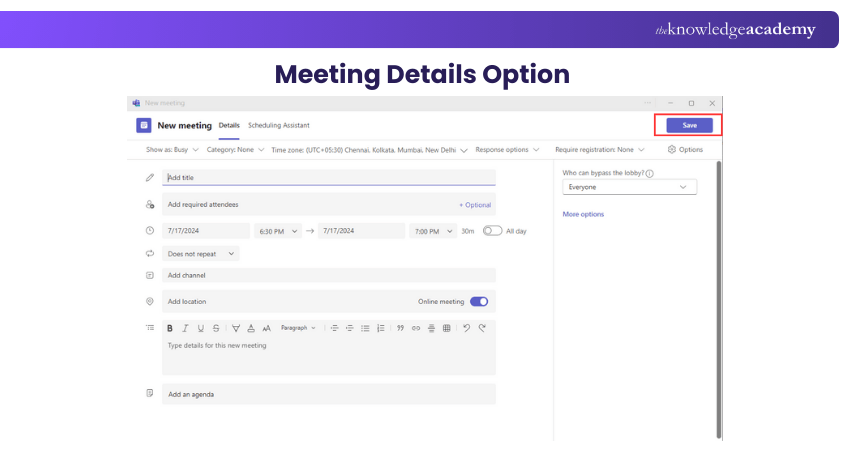Click the More options link
850x450 pixels.
pyautogui.click(x=583, y=214)
